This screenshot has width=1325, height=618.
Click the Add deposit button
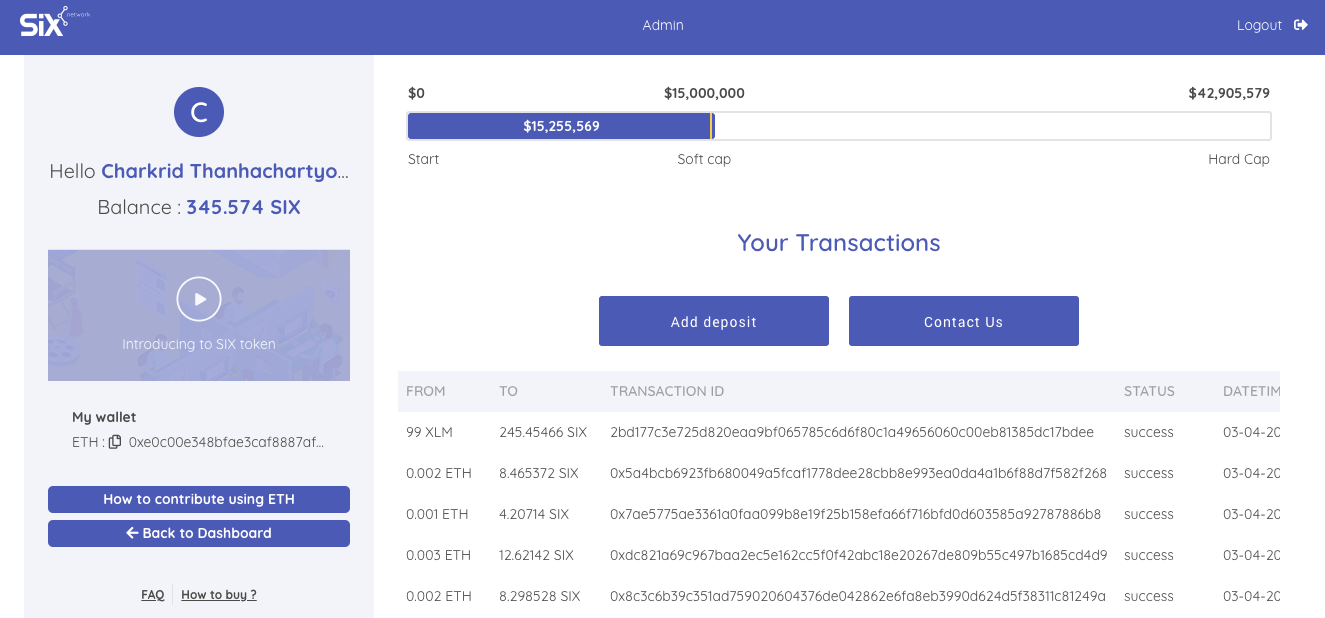[x=714, y=321]
